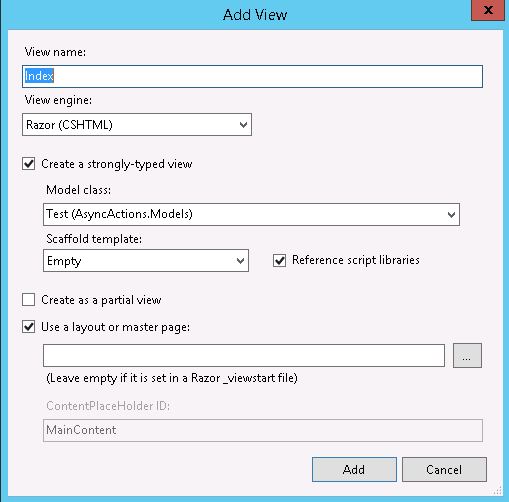Uncheck Create a strongly-typed view
509x502 pixels.
29,164
